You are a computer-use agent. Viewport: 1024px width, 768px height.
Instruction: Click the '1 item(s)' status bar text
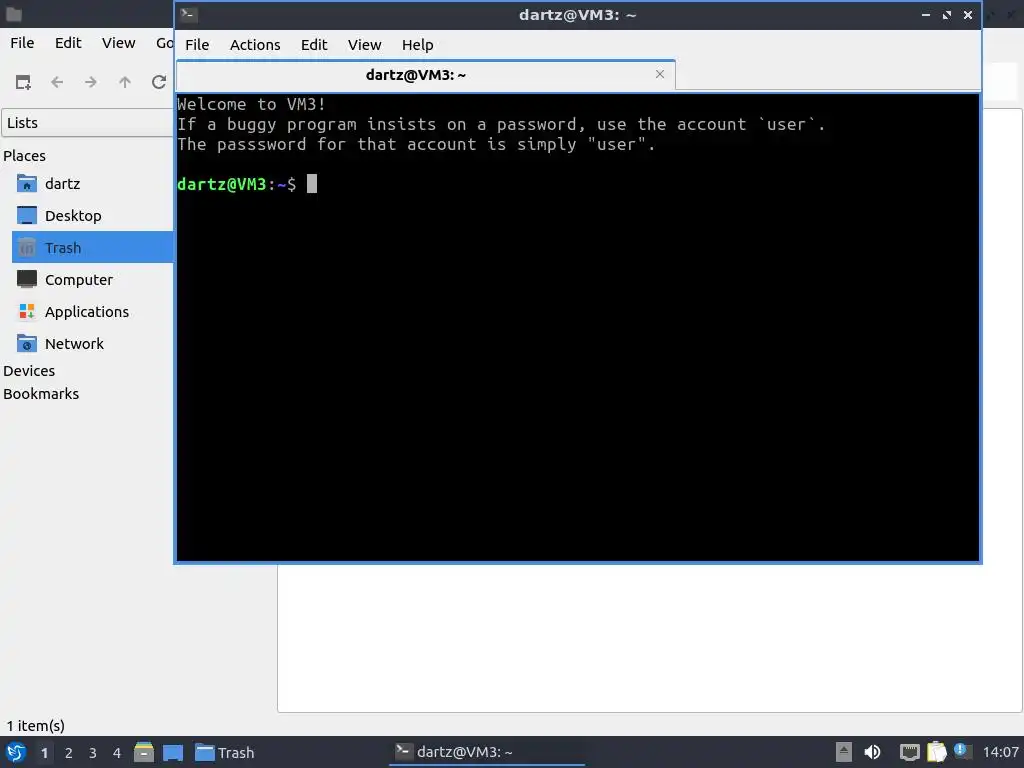pyautogui.click(x=35, y=726)
